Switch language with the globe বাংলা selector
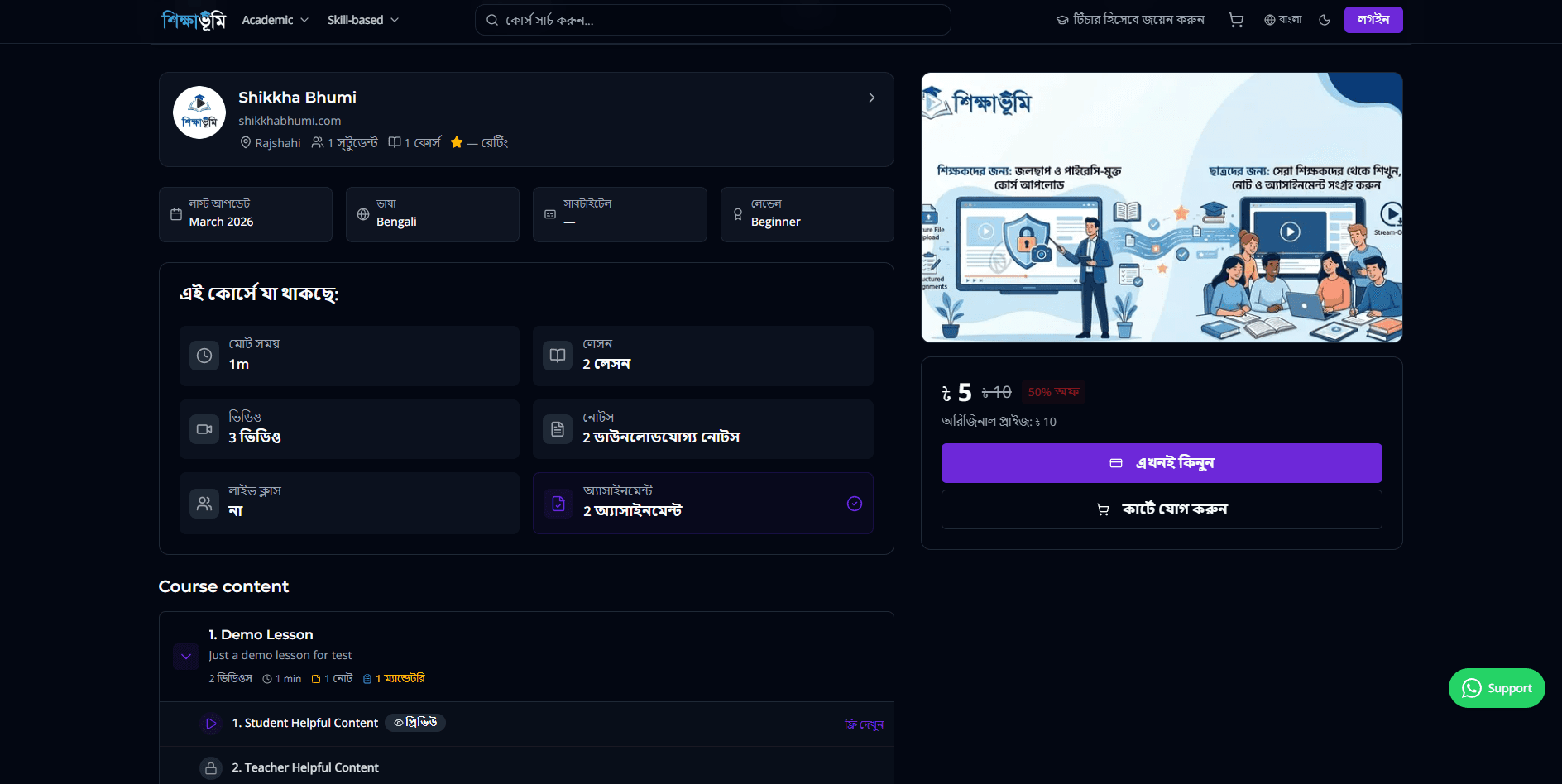 click(1282, 20)
